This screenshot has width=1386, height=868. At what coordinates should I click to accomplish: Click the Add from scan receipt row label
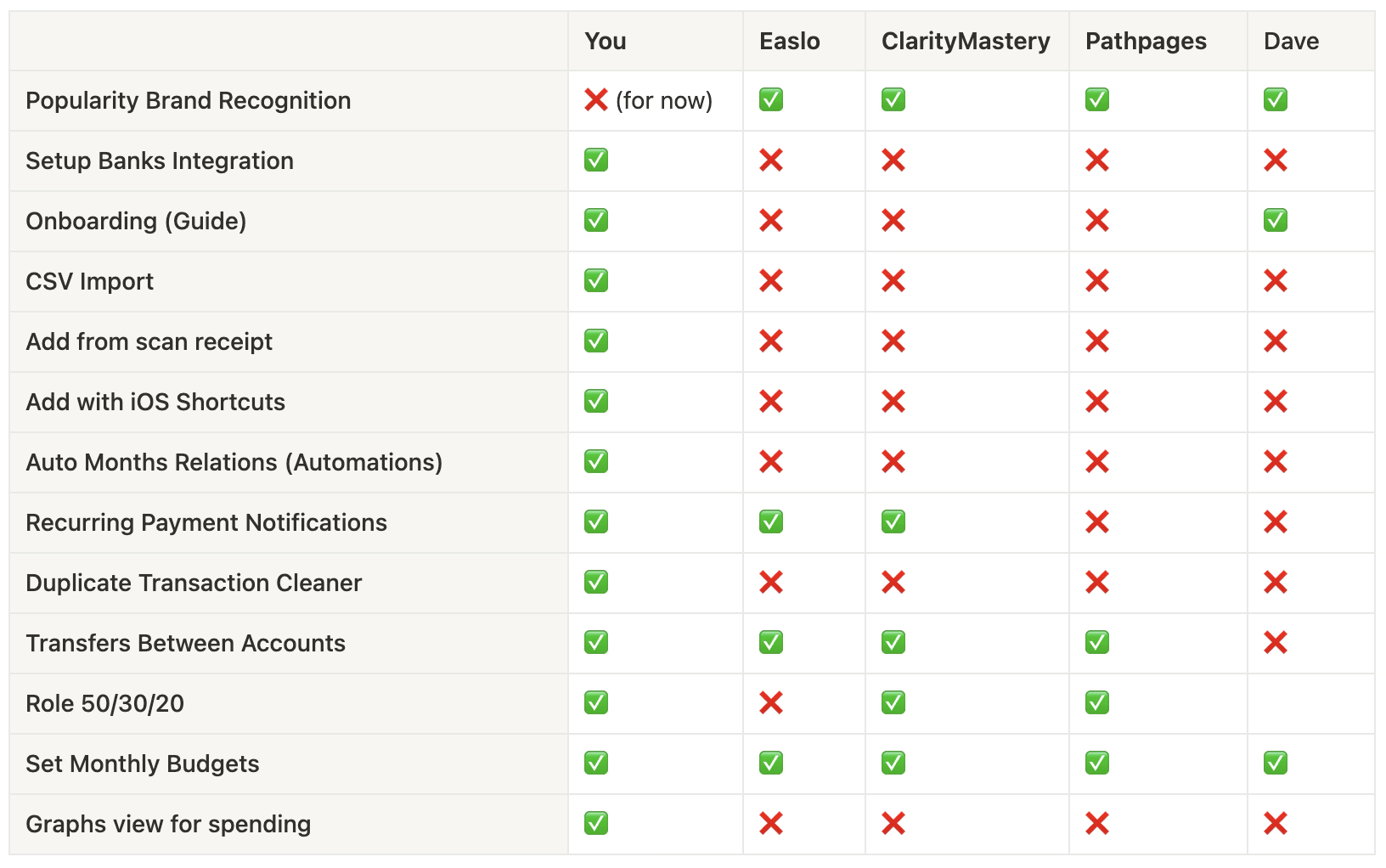click(149, 341)
